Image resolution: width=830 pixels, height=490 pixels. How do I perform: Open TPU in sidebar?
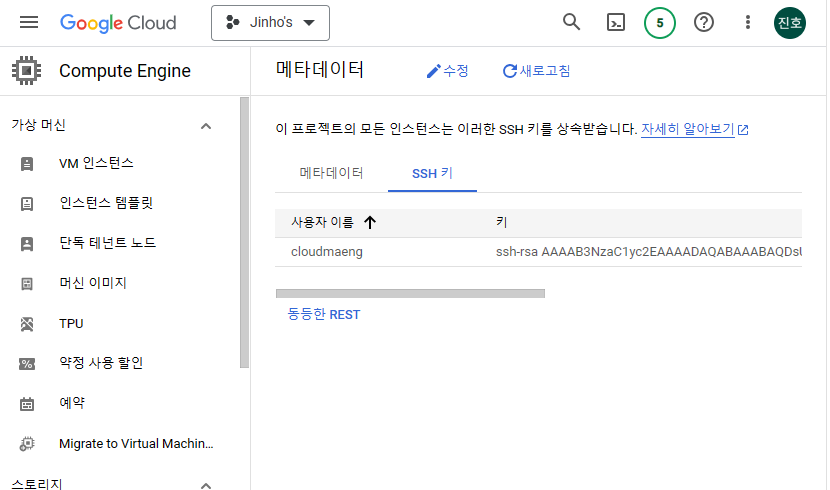click(71, 323)
